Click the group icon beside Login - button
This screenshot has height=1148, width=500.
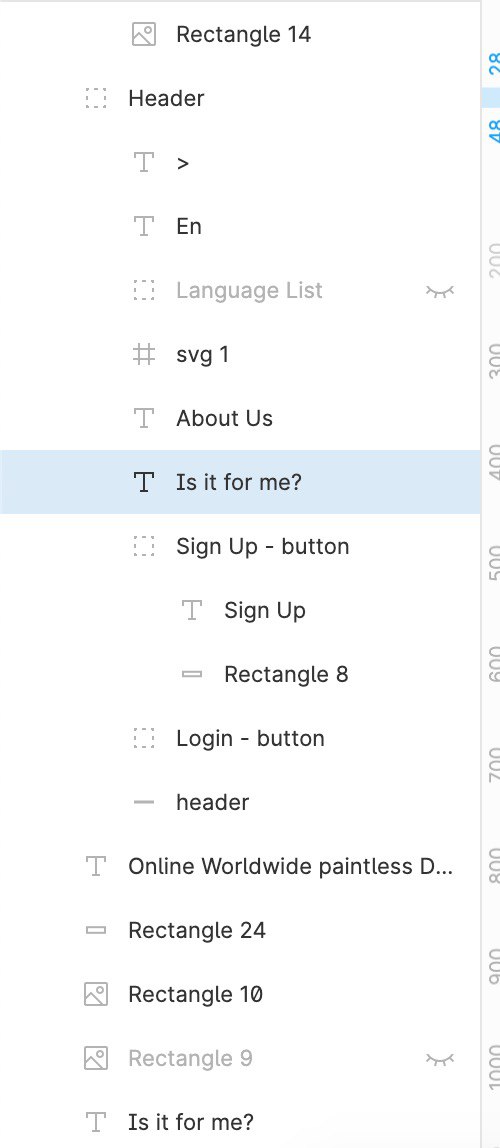[144, 738]
